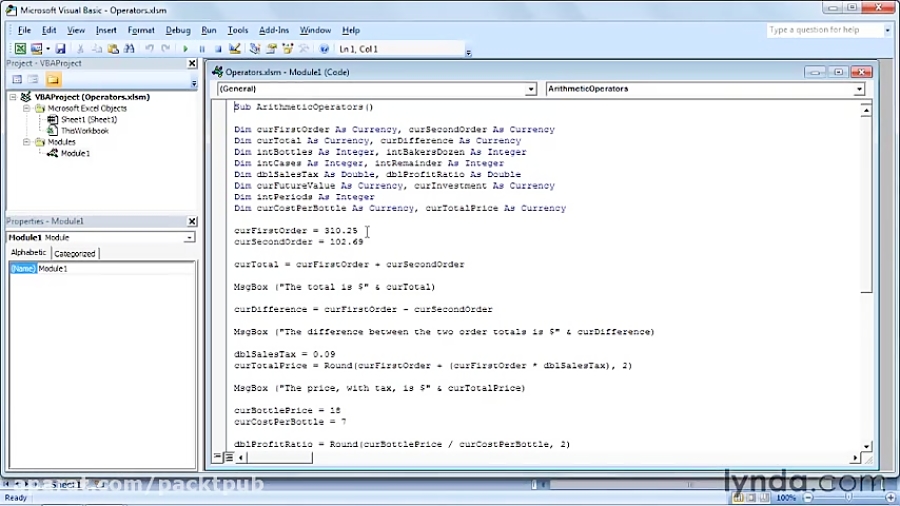Click the Undo toolbar icon

pos(149,49)
